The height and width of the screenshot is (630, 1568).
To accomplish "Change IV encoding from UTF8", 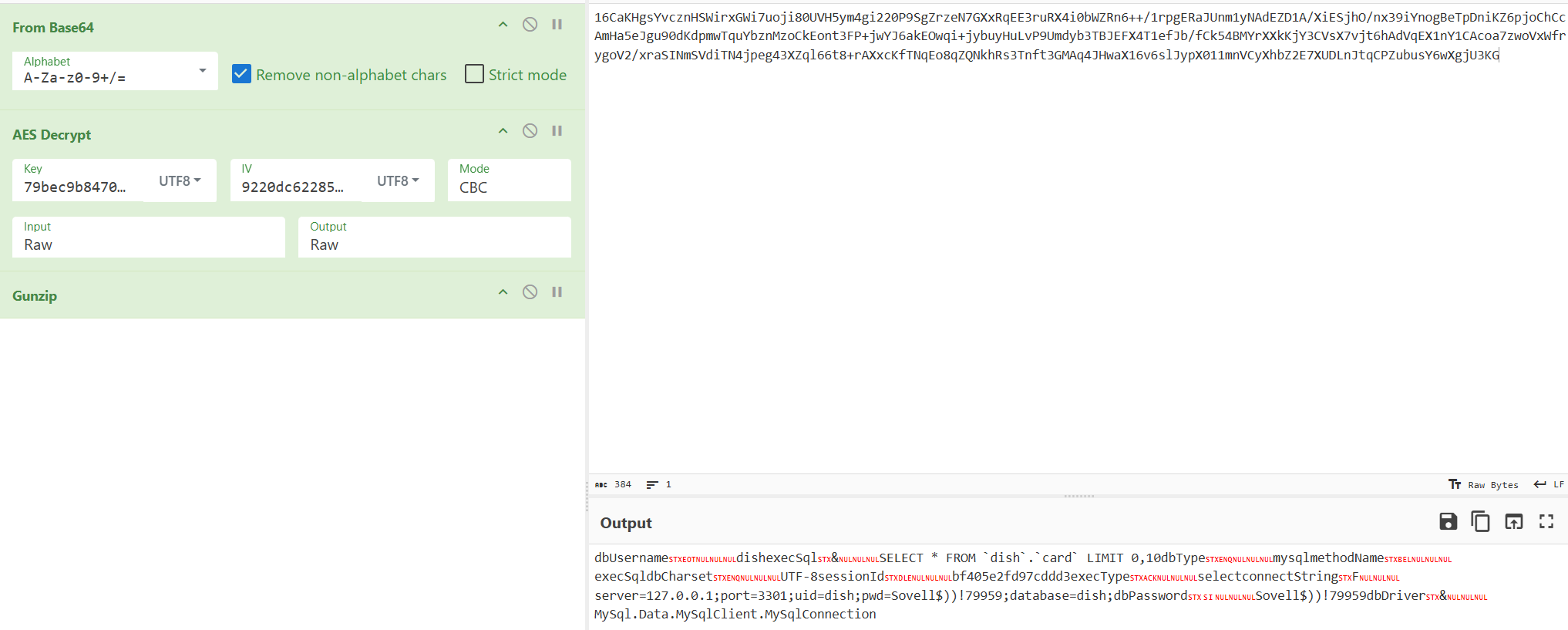I will (x=398, y=180).
